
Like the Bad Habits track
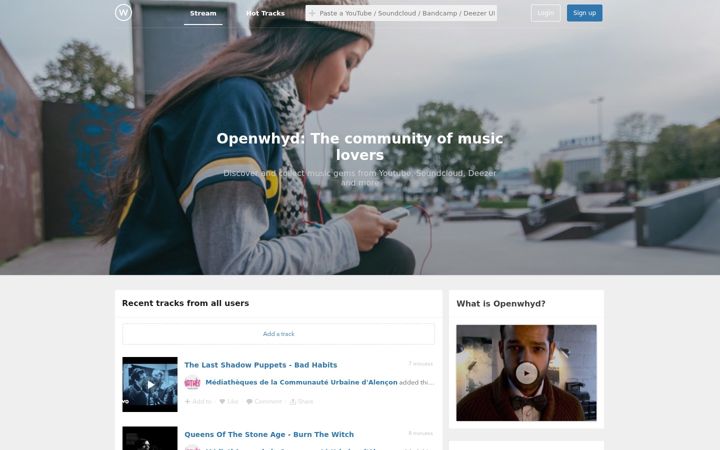229,401
